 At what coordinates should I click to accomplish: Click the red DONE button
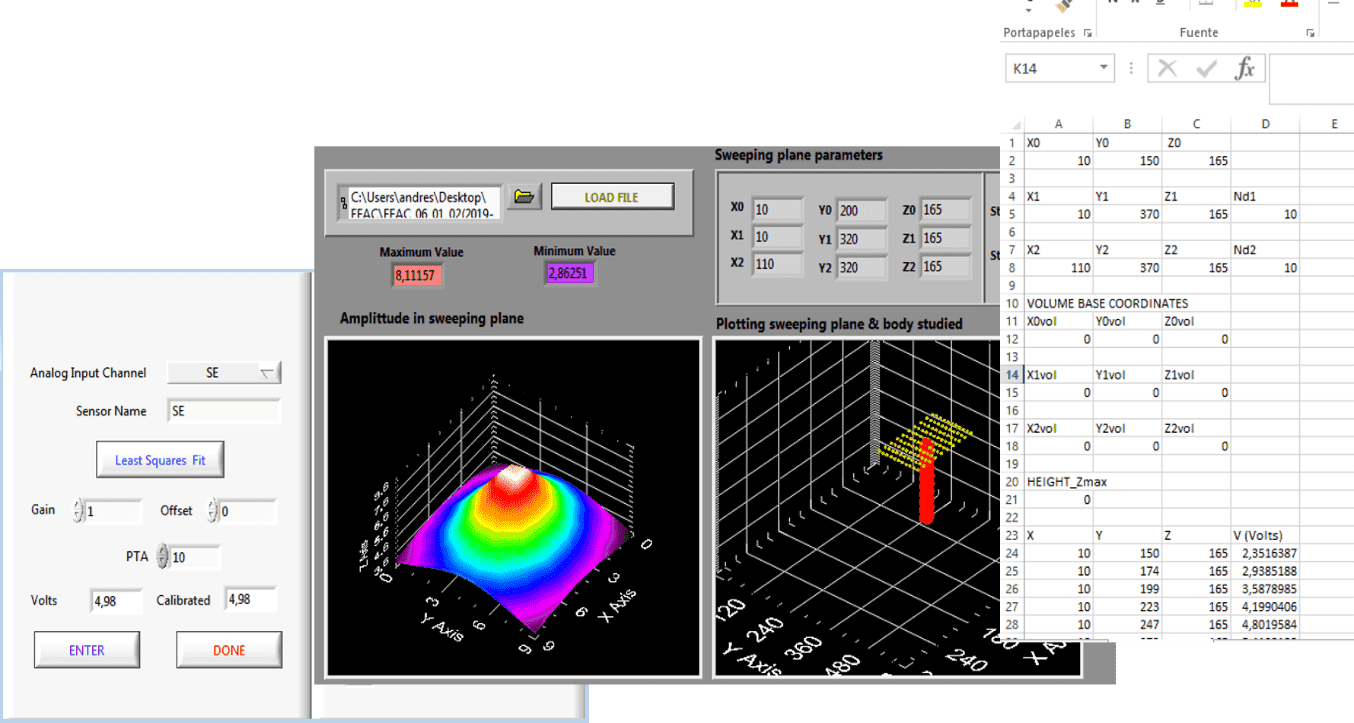pyautogui.click(x=229, y=650)
